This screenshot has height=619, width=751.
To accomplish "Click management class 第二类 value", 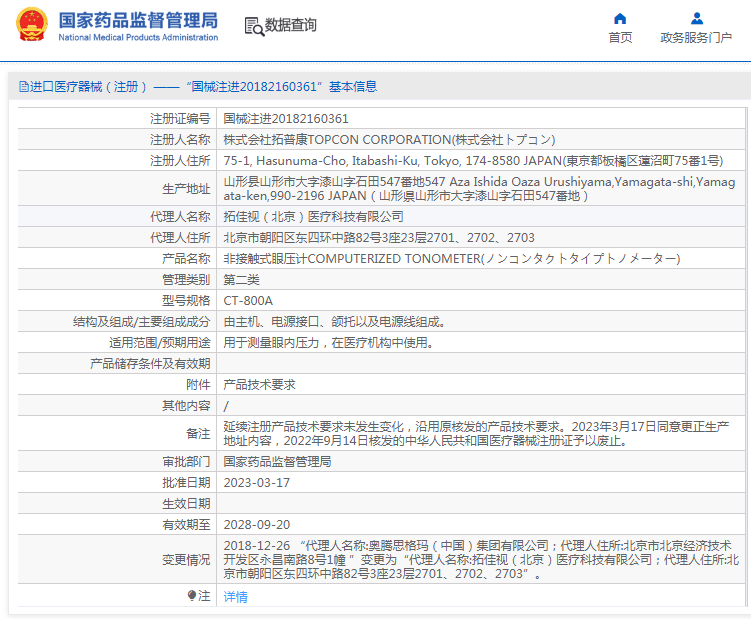I will pos(241,280).
